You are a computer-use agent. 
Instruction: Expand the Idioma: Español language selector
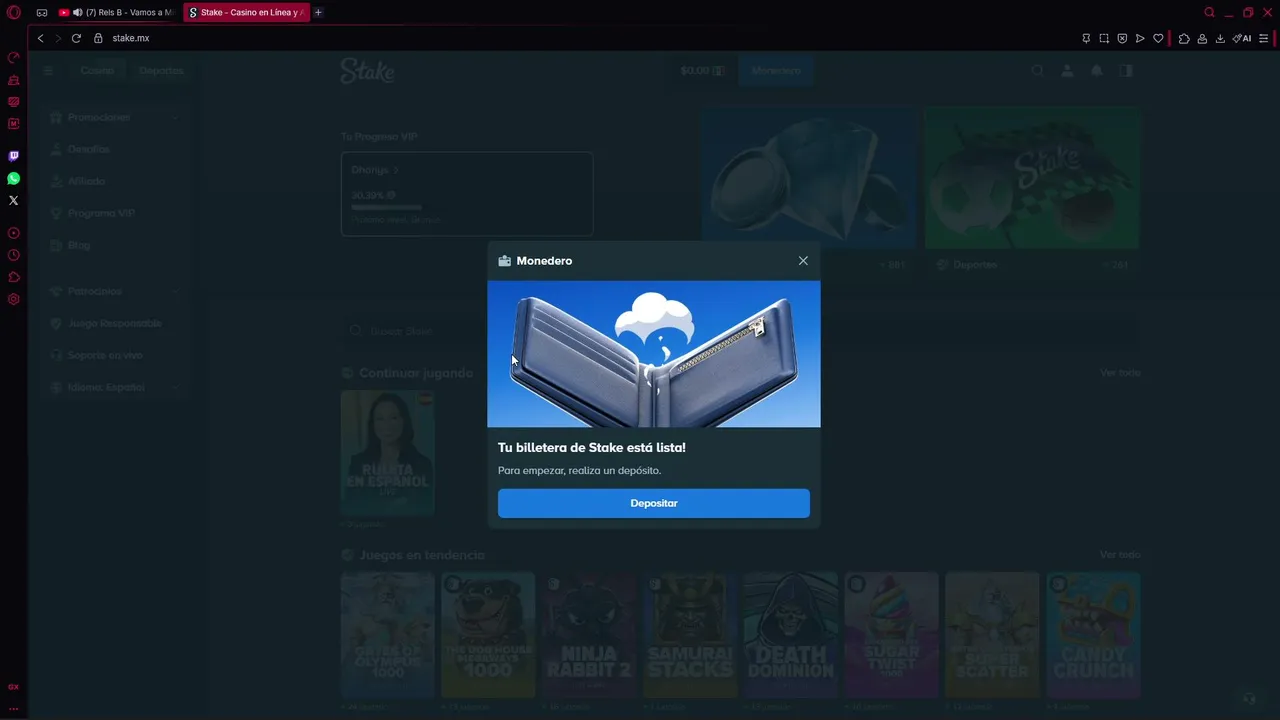pyautogui.click(x=113, y=387)
